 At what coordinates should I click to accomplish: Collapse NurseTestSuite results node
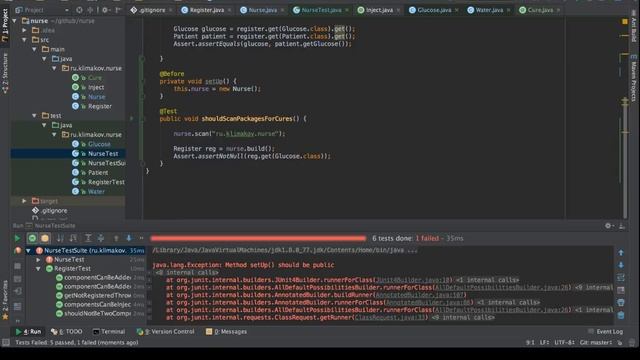[29, 251]
